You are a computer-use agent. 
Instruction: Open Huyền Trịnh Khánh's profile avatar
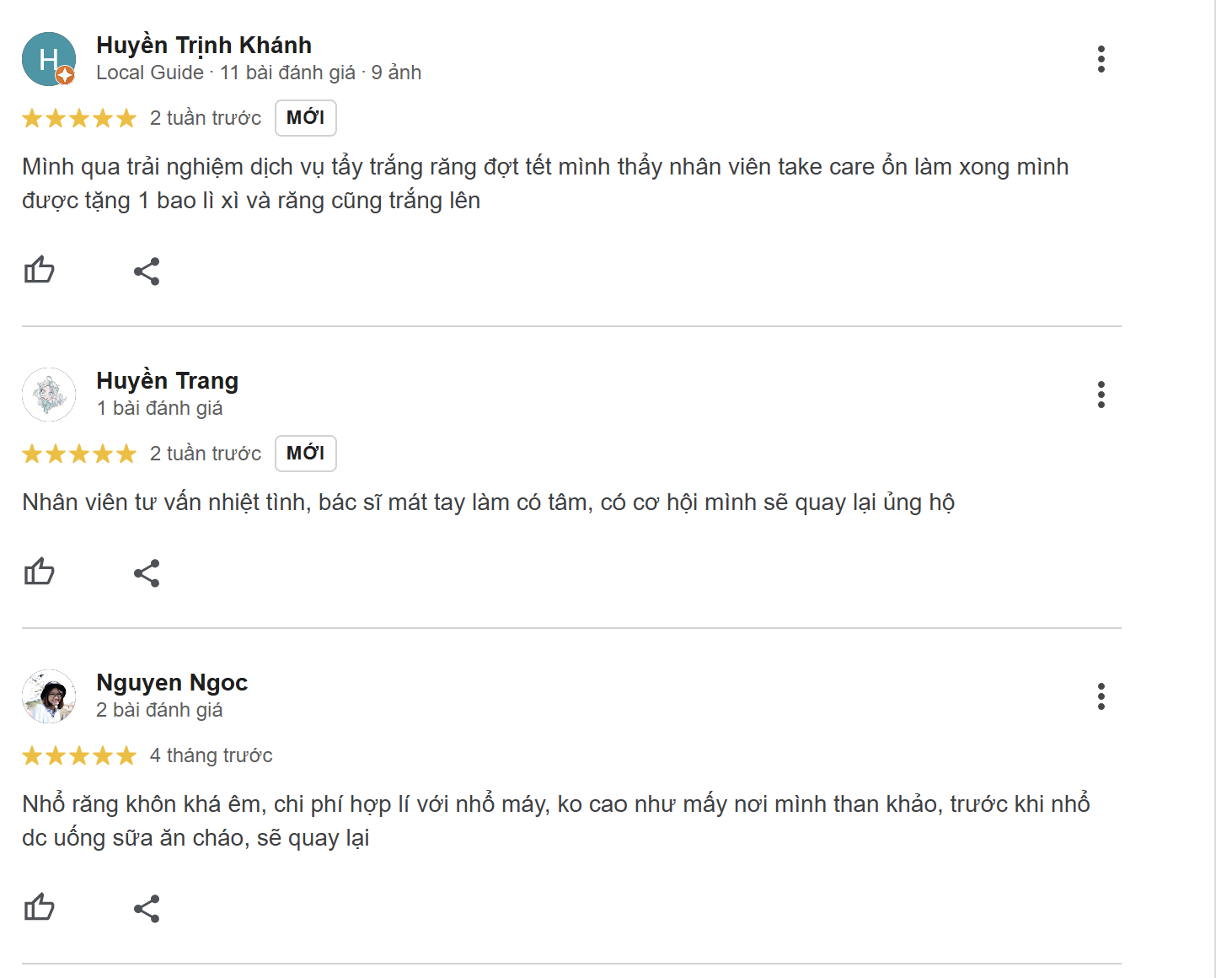tap(49, 59)
